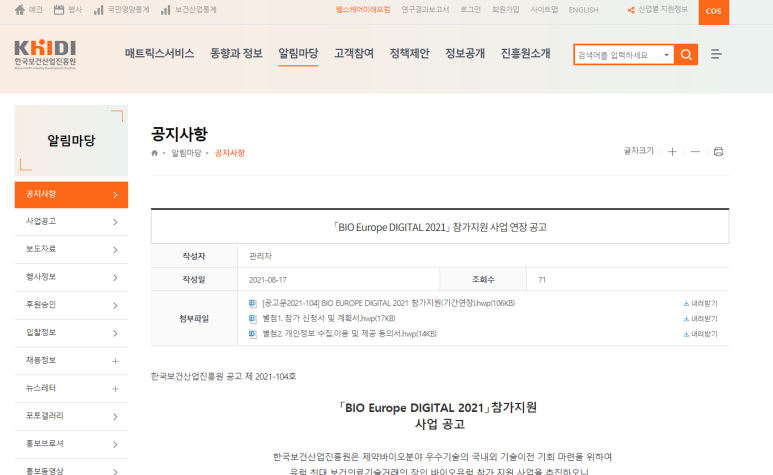This screenshot has height=475, width=773.
Task: Switch to ENGLISH site
Action: tap(583, 10)
